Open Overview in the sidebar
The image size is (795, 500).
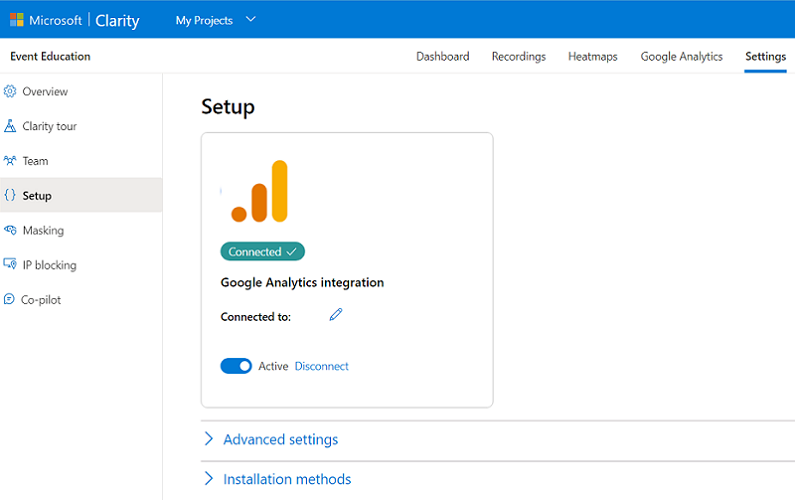click(x=81, y=91)
